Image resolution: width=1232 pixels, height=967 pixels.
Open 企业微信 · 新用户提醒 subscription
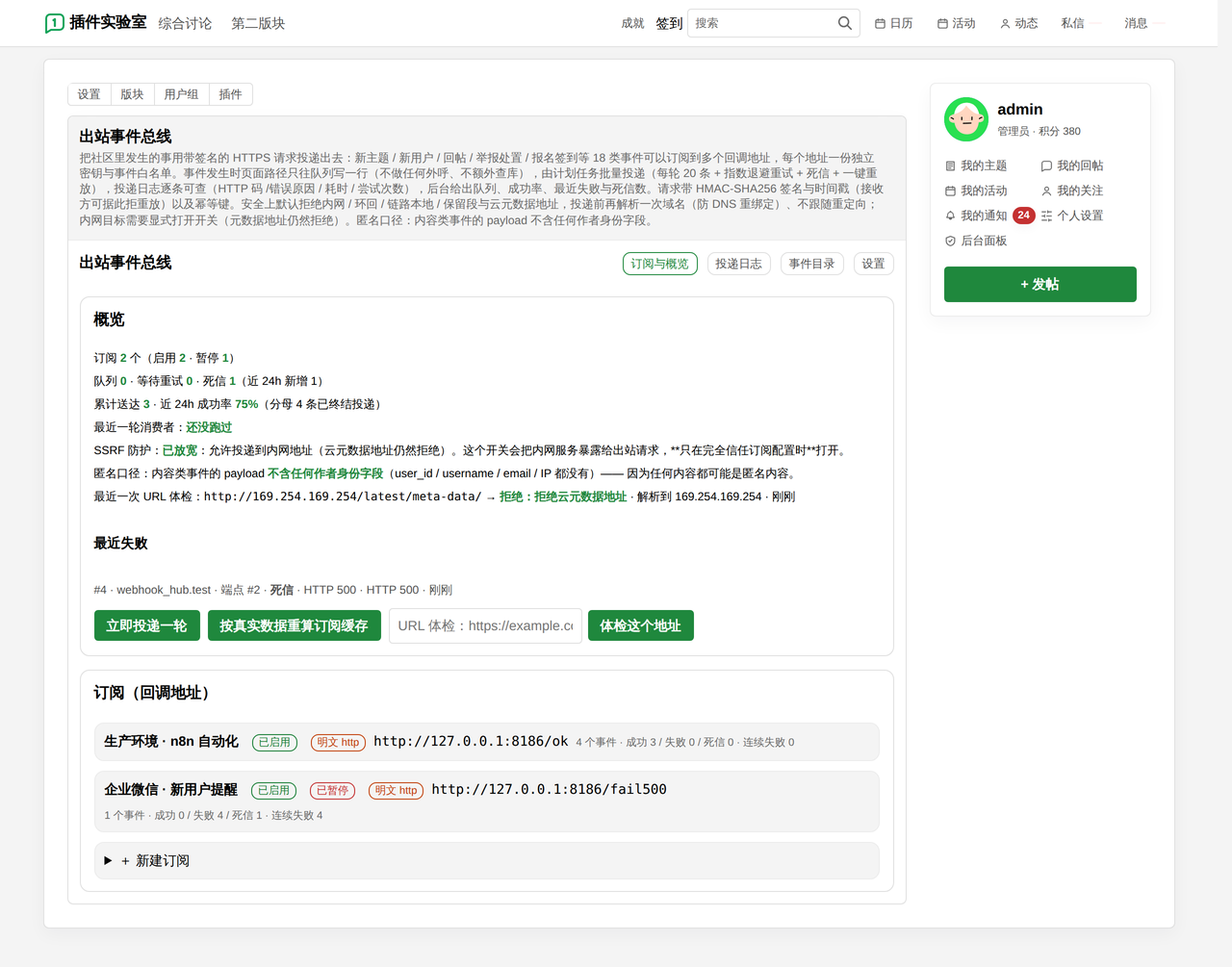coord(170,789)
